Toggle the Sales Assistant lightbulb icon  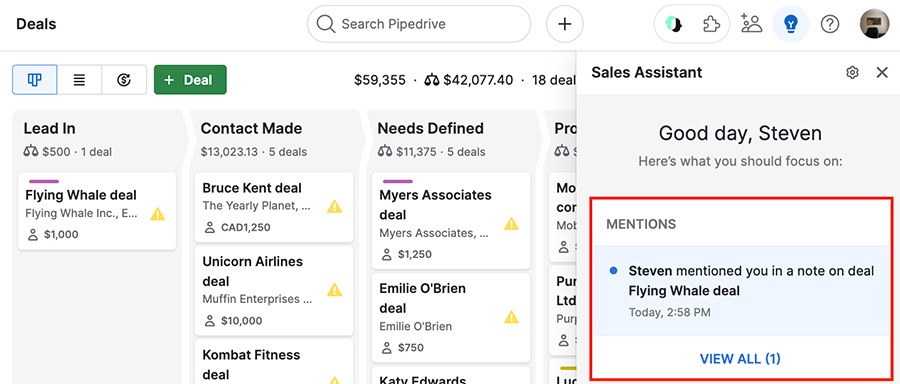[x=791, y=24]
